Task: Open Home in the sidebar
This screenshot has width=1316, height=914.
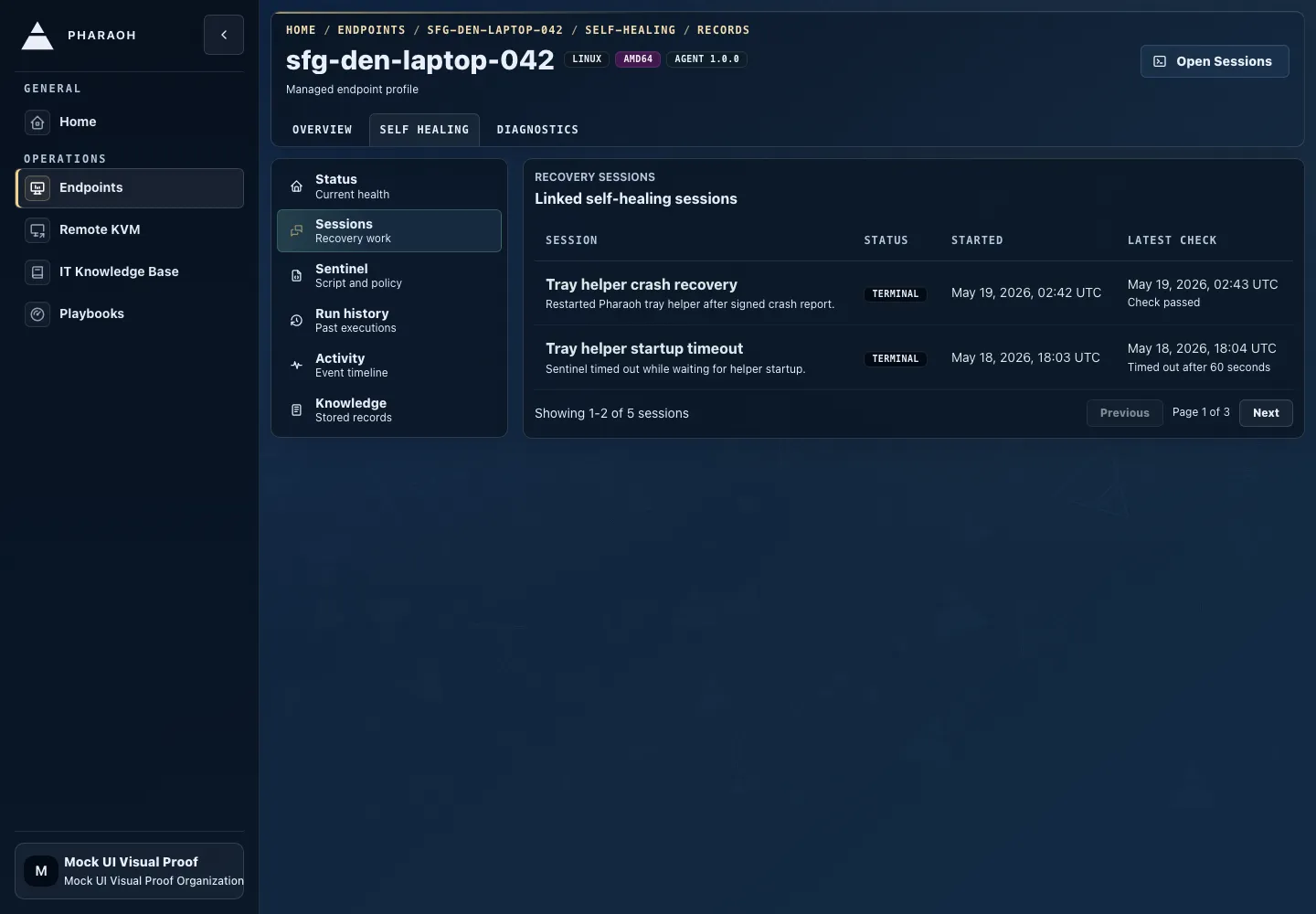Action: point(130,122)
